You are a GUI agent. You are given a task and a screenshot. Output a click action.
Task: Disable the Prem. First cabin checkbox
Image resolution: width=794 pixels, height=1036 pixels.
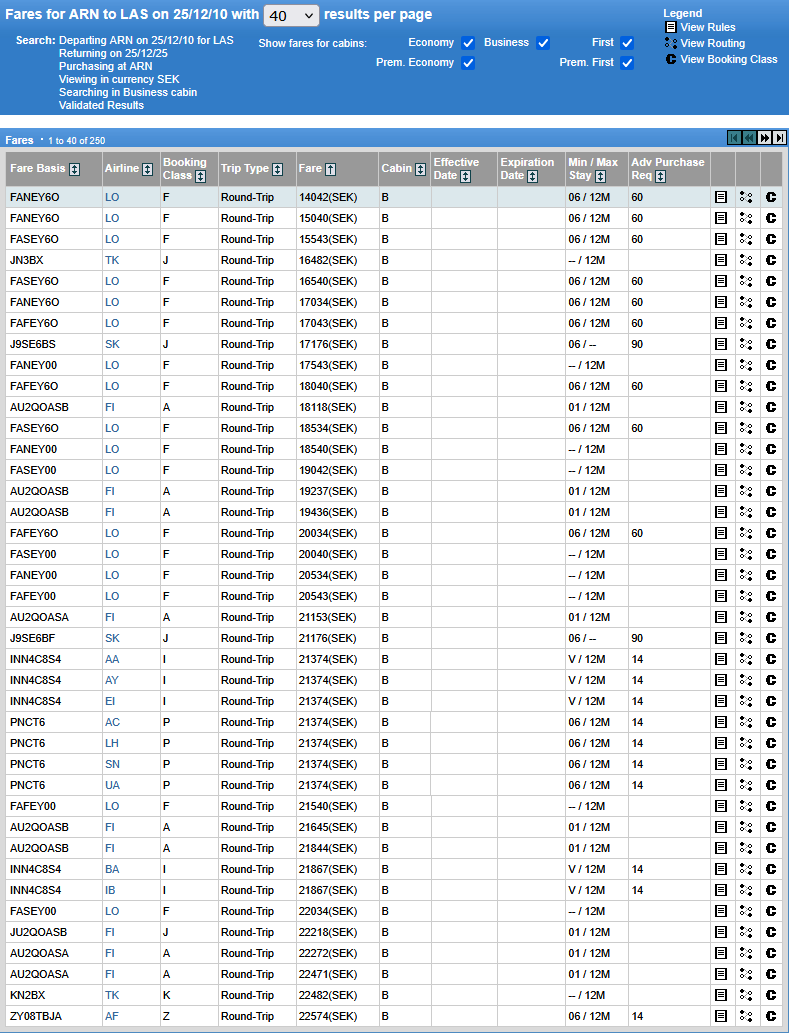[x=627, y=63]
